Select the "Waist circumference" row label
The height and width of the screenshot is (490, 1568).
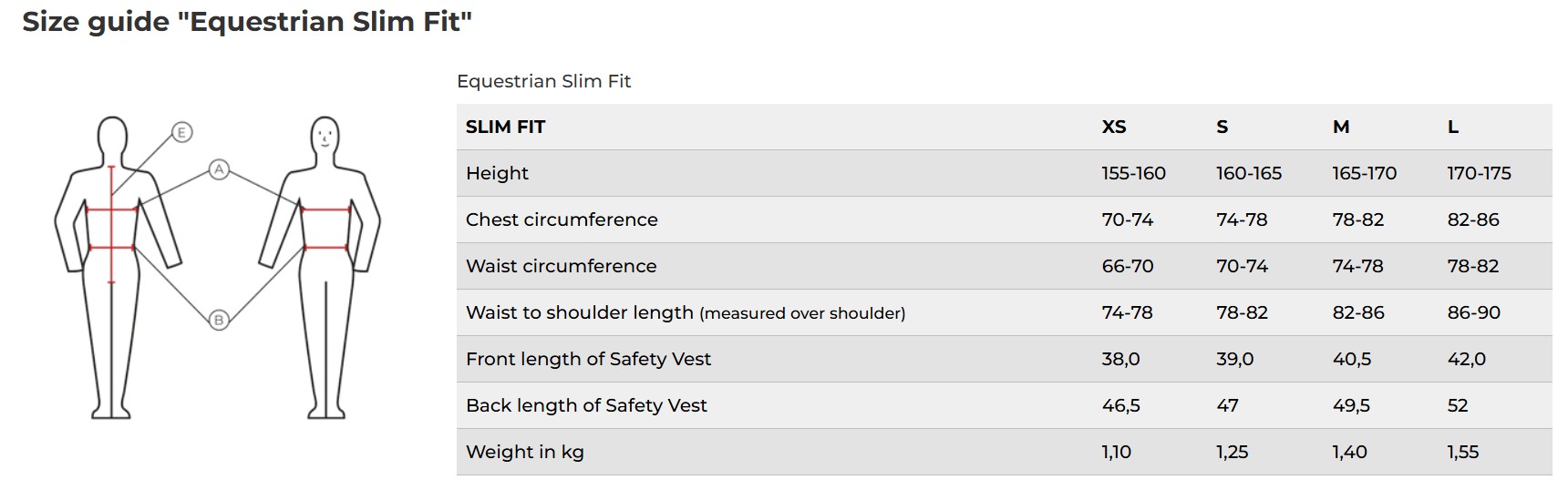point(561,266)
